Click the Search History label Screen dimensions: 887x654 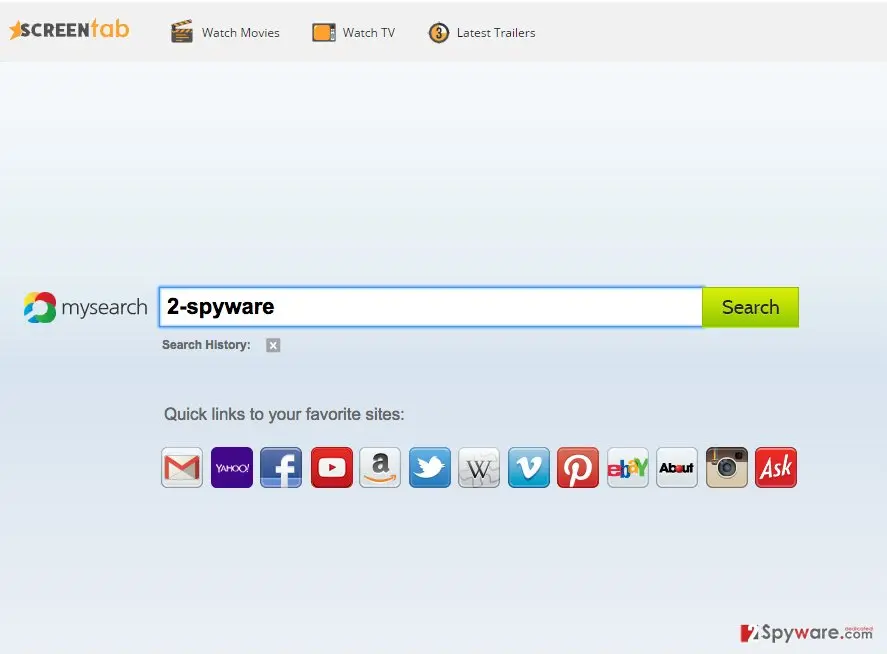[206, 345]
